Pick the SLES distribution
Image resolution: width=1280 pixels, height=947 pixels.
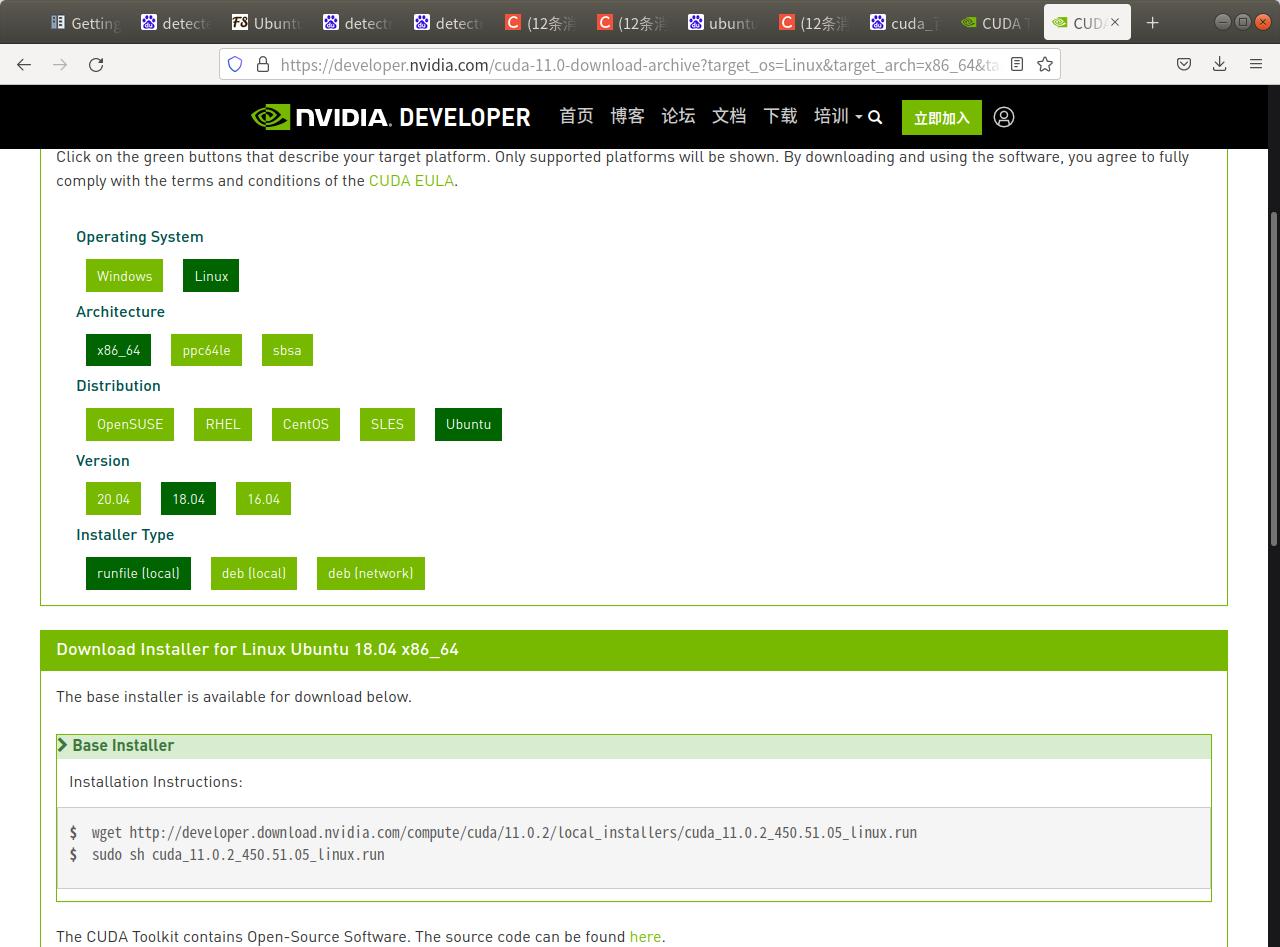point(387,424)
